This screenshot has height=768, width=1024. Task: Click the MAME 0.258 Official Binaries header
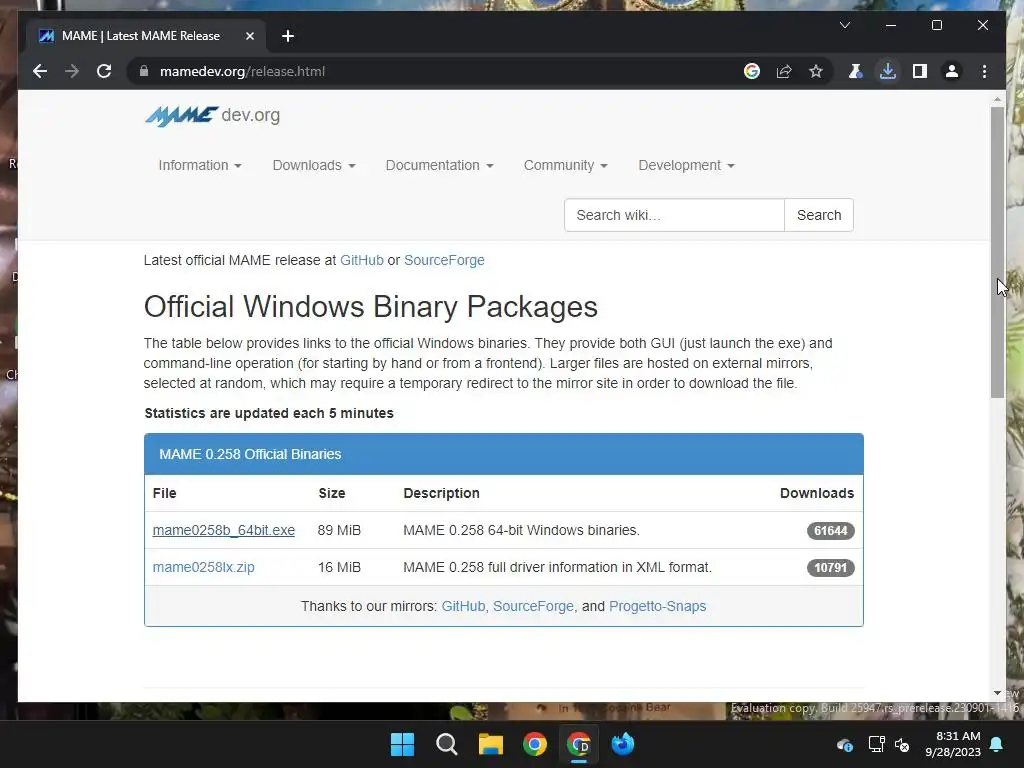click(504, 454)
